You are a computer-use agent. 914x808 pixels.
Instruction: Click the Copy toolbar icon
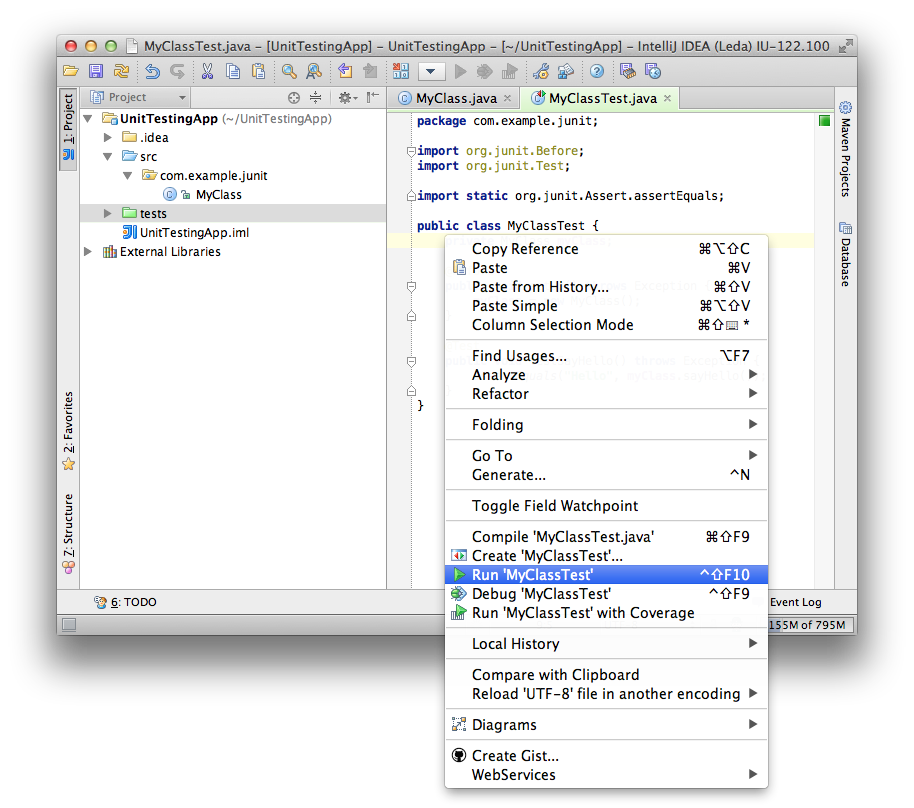(x=233, y=71)
